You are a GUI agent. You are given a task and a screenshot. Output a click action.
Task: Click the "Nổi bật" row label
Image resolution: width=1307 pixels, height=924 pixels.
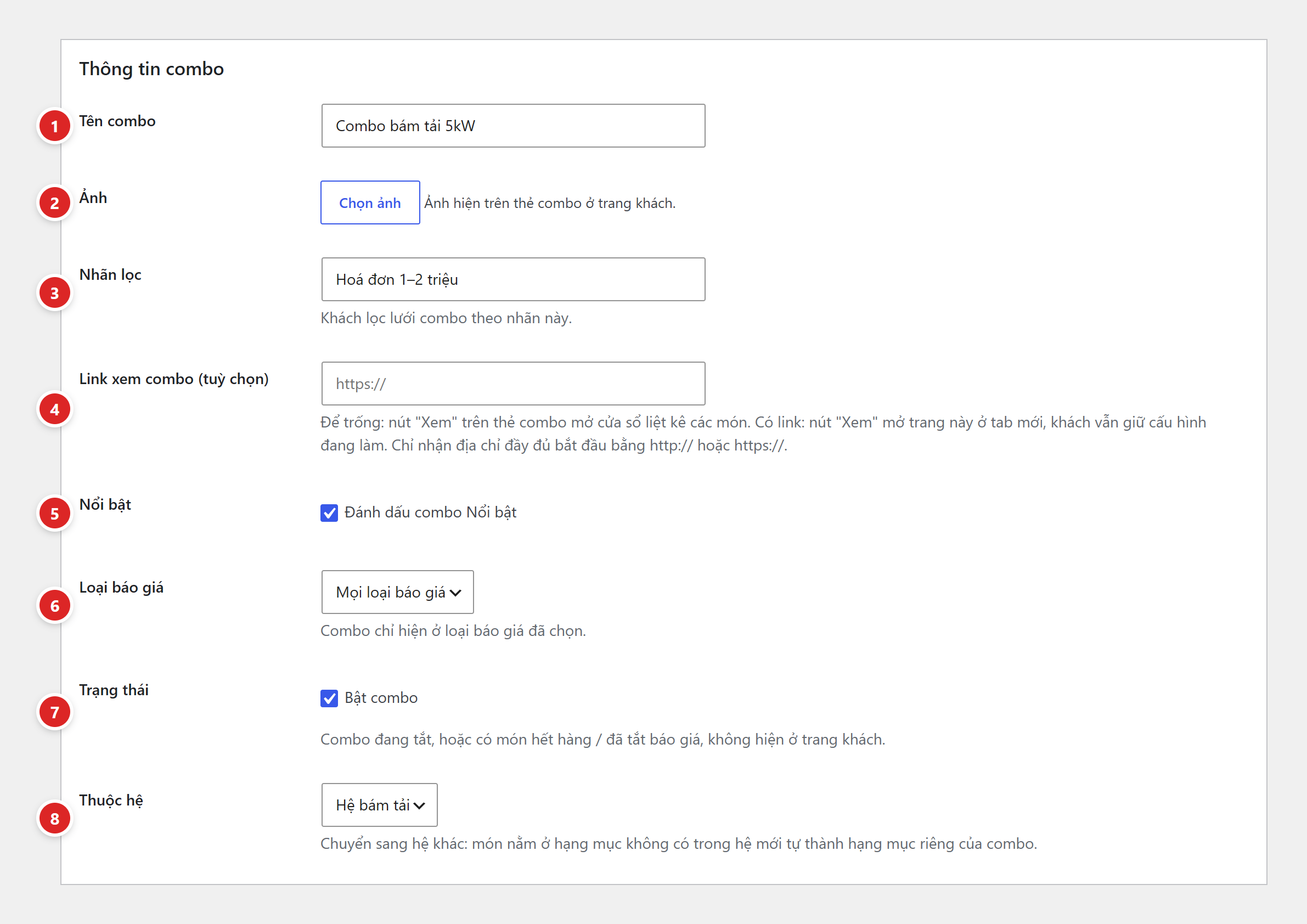tap(105, 505)
